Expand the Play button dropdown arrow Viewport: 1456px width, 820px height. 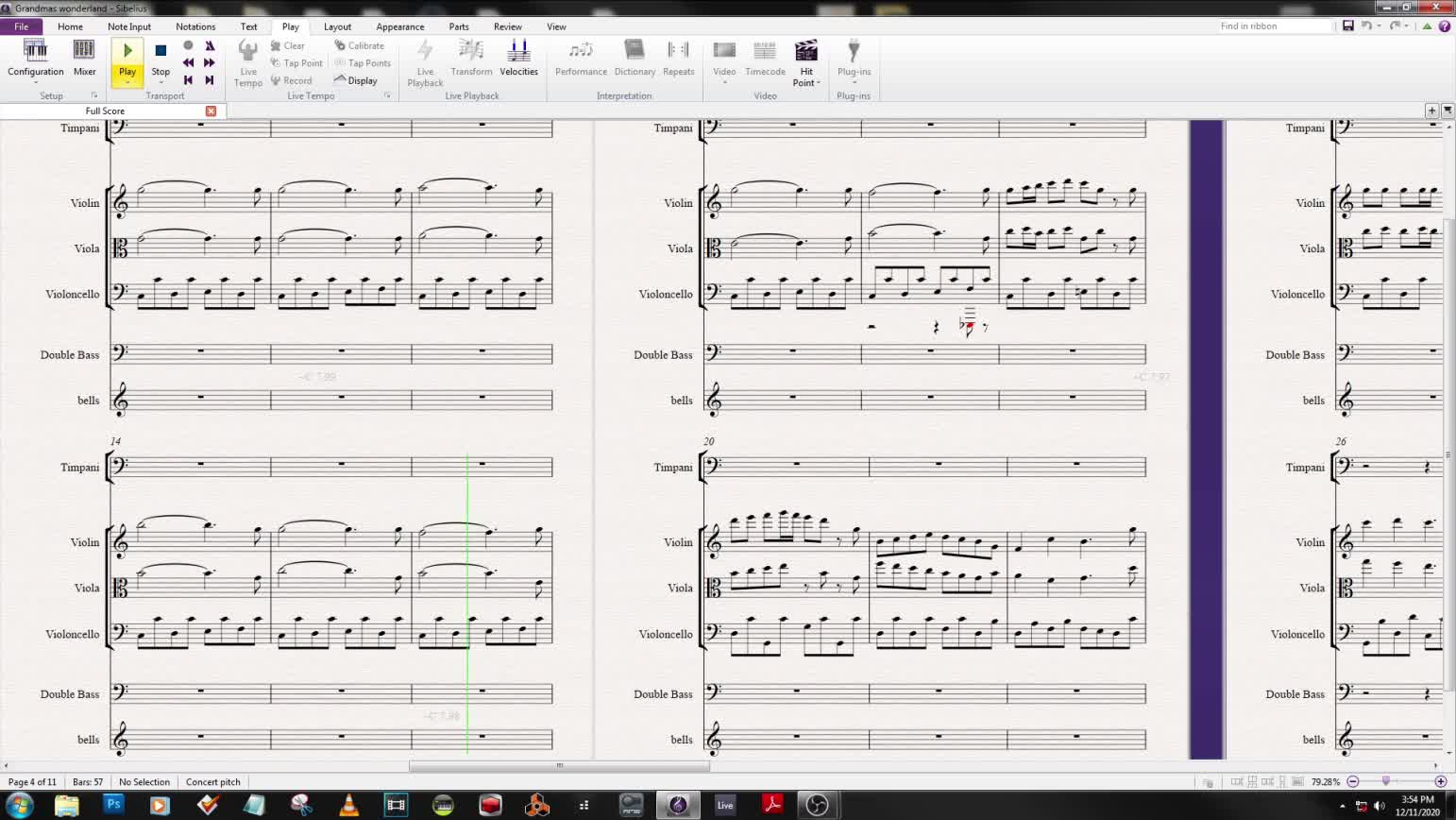(127, 82)
